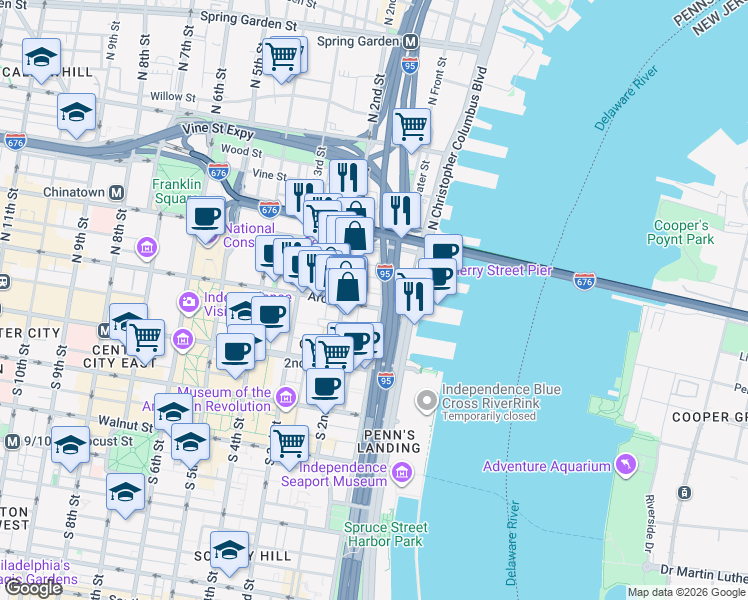Click the coffee cup marker beside Franklin Square
Screen dimensions: 748x600
click(206, 218)
